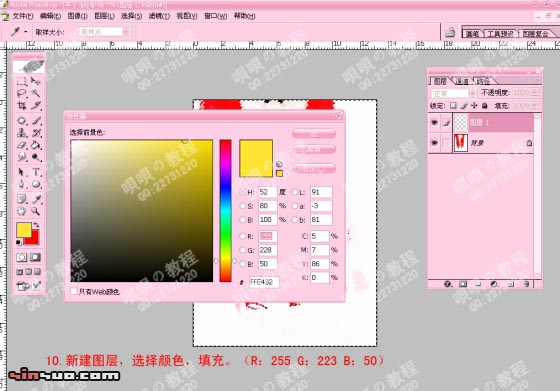Select the Eraser tool
The height and width of the screenshot is (391, 560).
coord(22,145)
